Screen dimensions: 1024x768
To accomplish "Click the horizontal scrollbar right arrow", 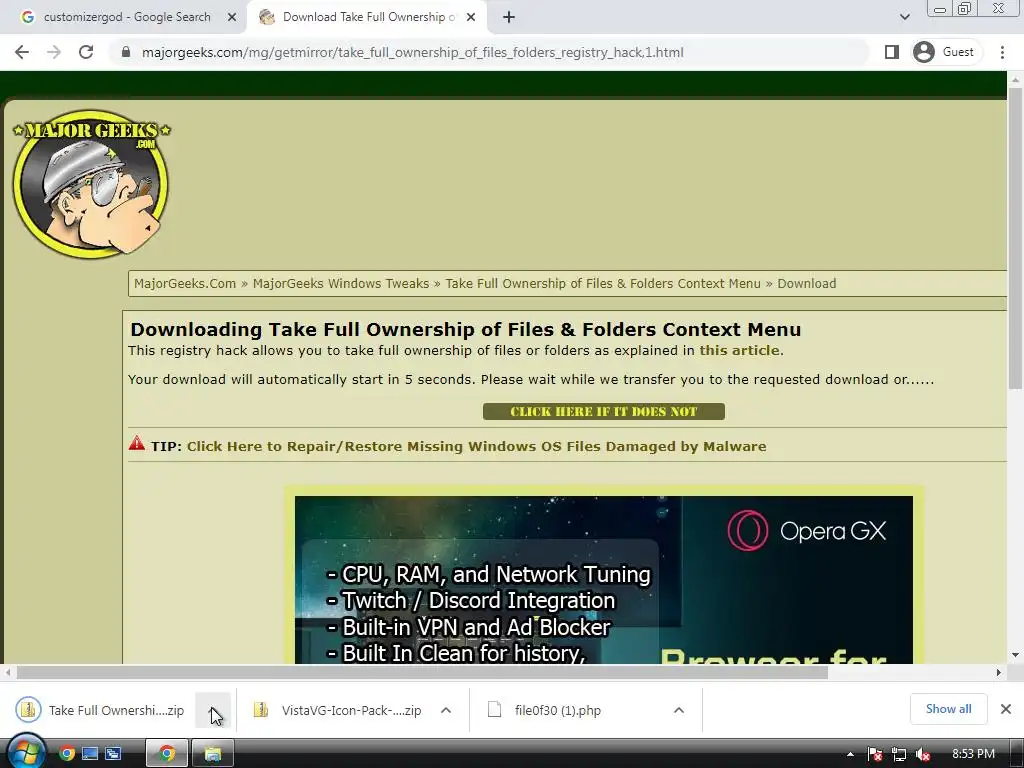I will coord(999,673).
